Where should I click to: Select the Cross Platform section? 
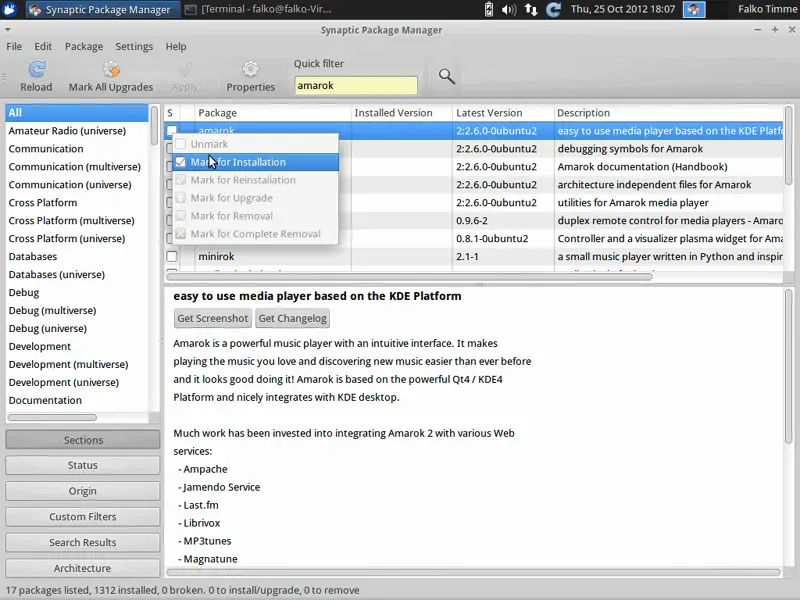[x=77, y=203]
